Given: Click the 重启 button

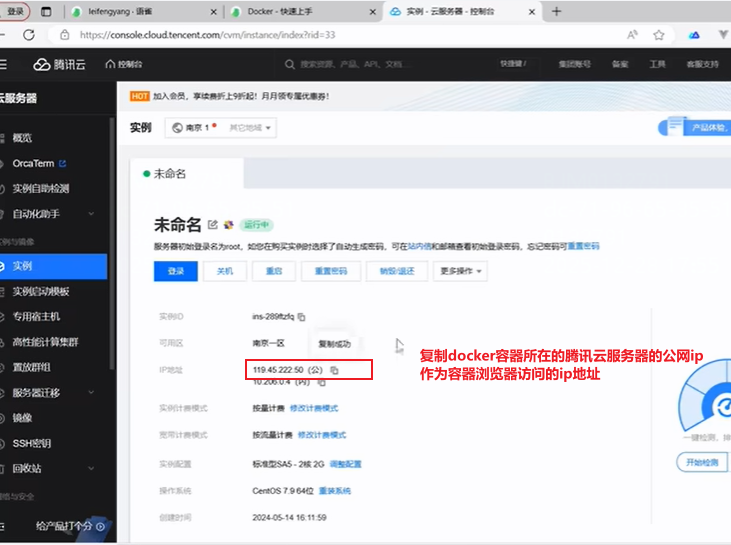Looking at the screenshot, I should (x=274, y=271).
